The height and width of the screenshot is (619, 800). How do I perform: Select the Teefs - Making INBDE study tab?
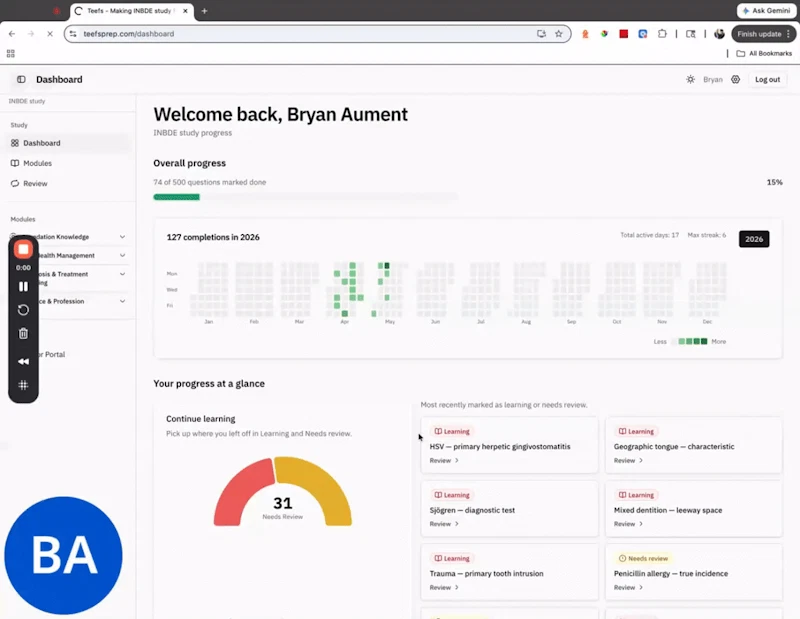coord(132,11)
